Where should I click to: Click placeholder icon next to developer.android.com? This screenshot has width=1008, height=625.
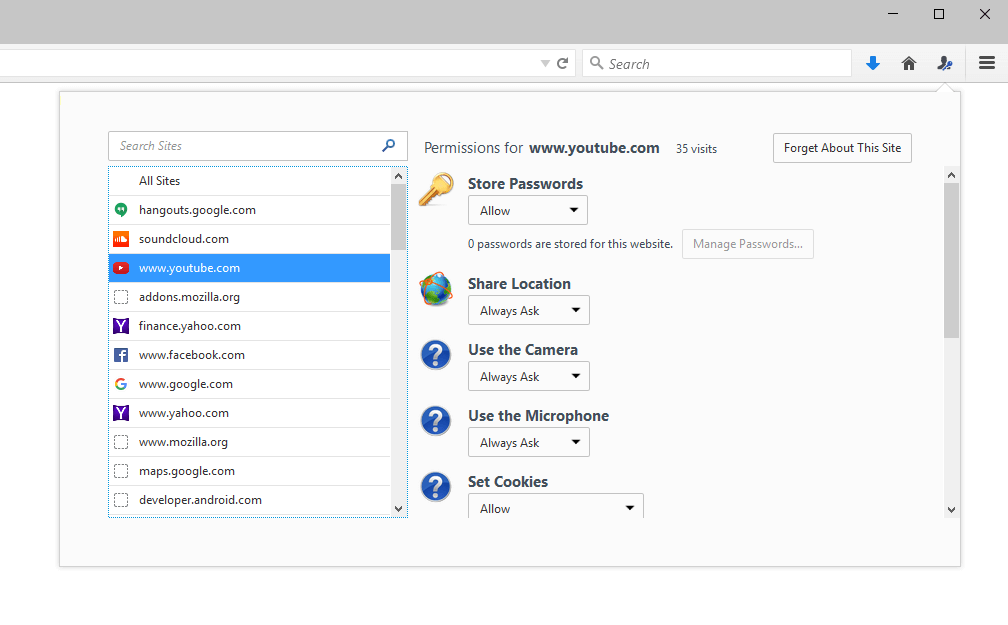pyautogui.click(x=121, y=500)
